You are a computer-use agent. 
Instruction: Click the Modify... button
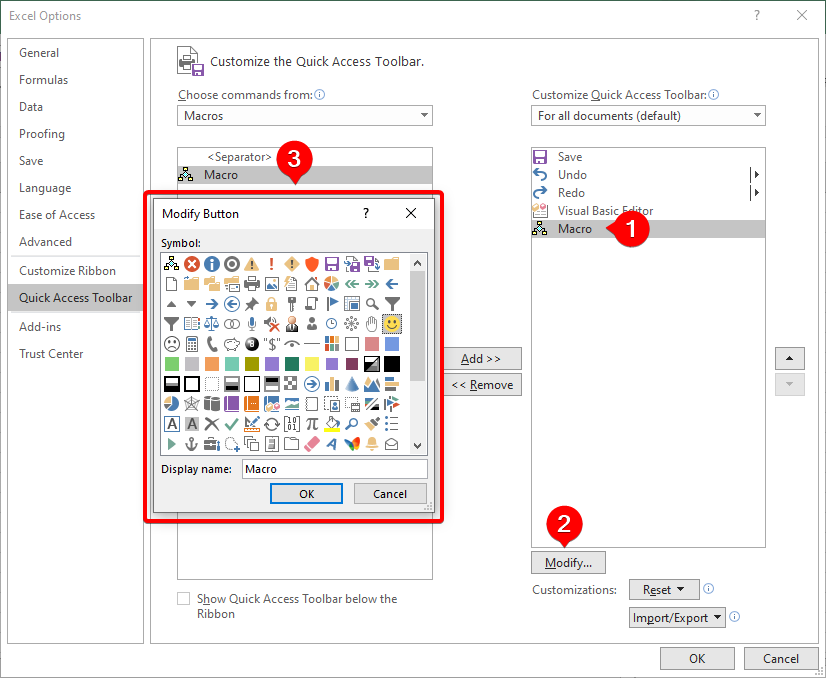coord(568,563)
